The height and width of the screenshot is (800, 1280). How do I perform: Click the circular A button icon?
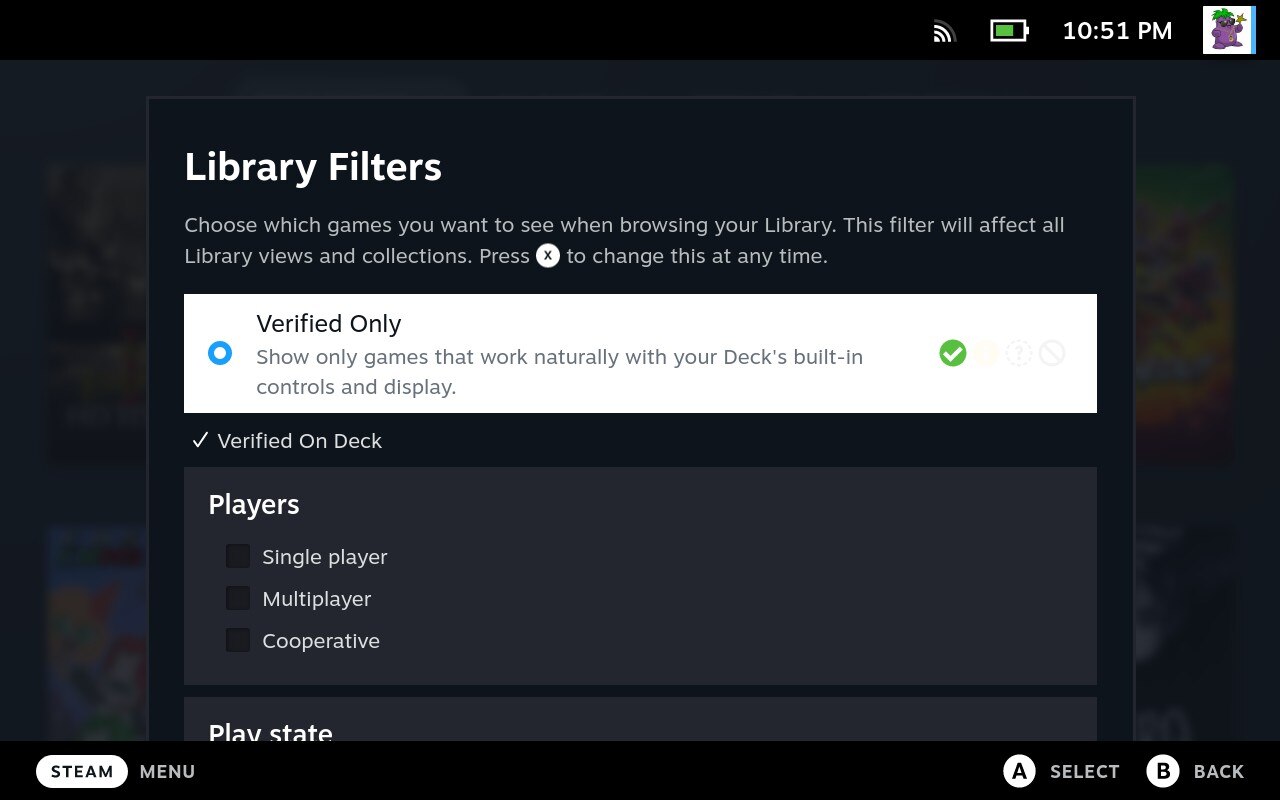click(x=1019, y=771)
